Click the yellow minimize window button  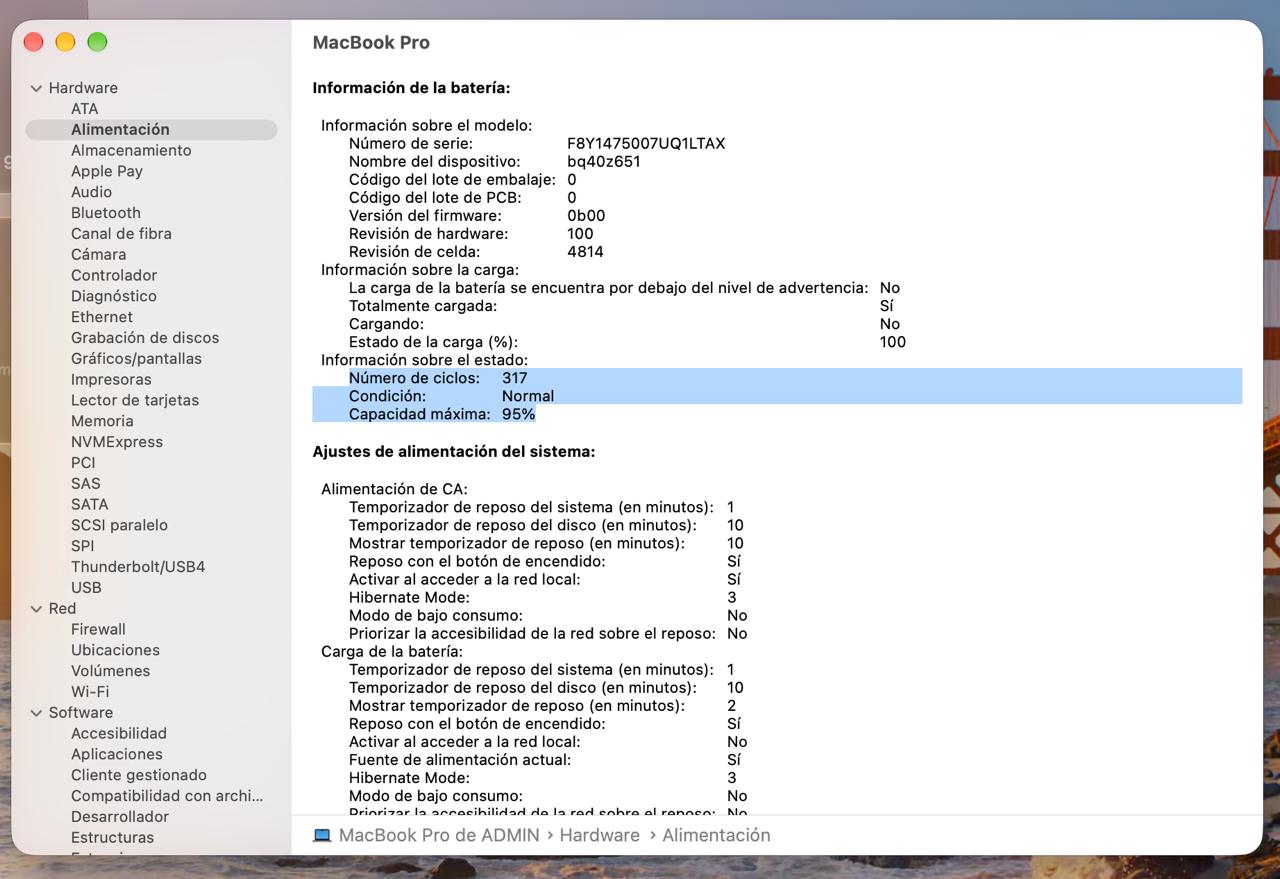65,42
